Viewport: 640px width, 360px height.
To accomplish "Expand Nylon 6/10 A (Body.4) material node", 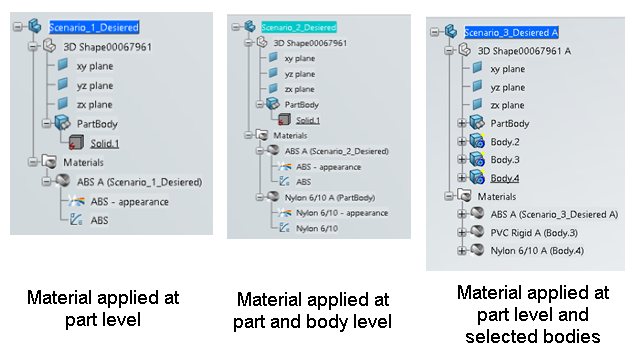I will click(462, 250).
